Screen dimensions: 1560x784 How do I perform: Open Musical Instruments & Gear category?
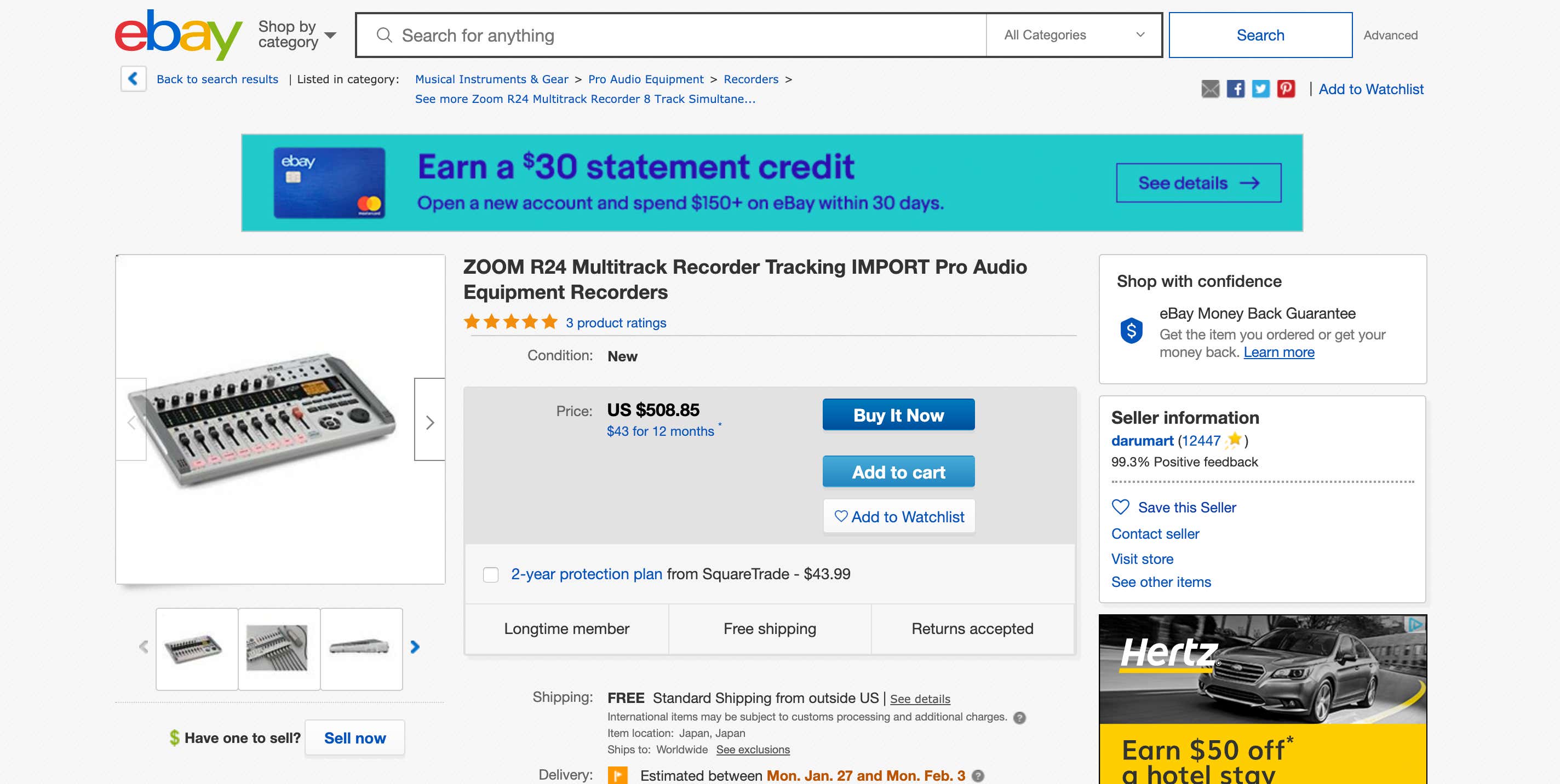491,79
